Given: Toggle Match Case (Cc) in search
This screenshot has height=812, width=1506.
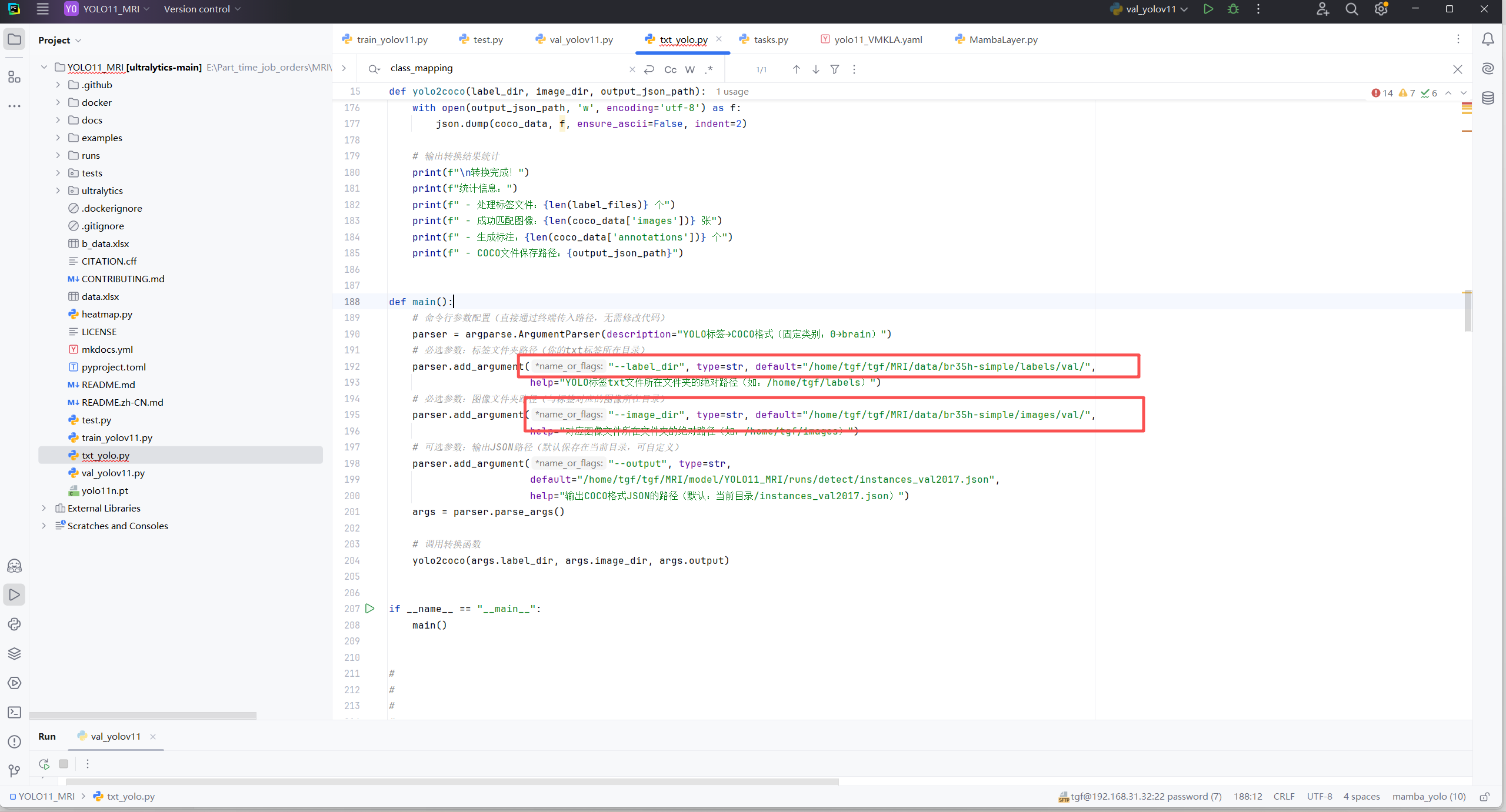Looking at the screenshot, I should (x=670, y=69).
